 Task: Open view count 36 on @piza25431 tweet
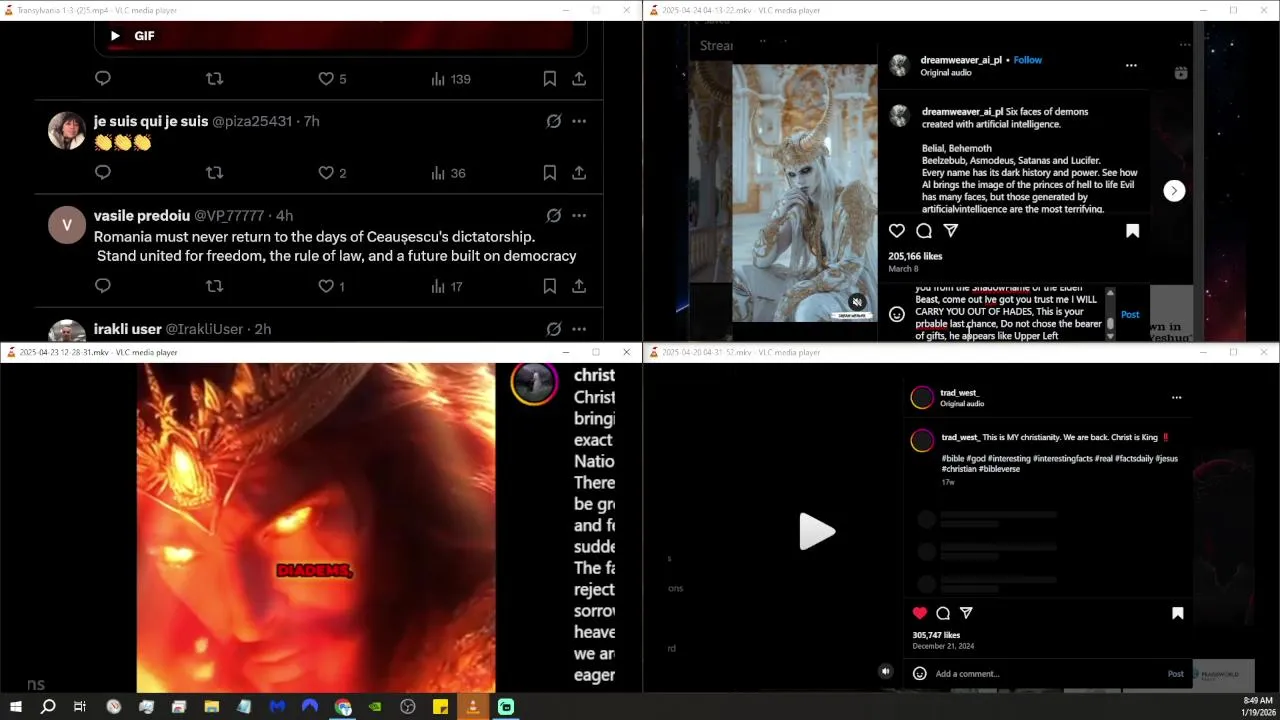[x=448, y=173]
